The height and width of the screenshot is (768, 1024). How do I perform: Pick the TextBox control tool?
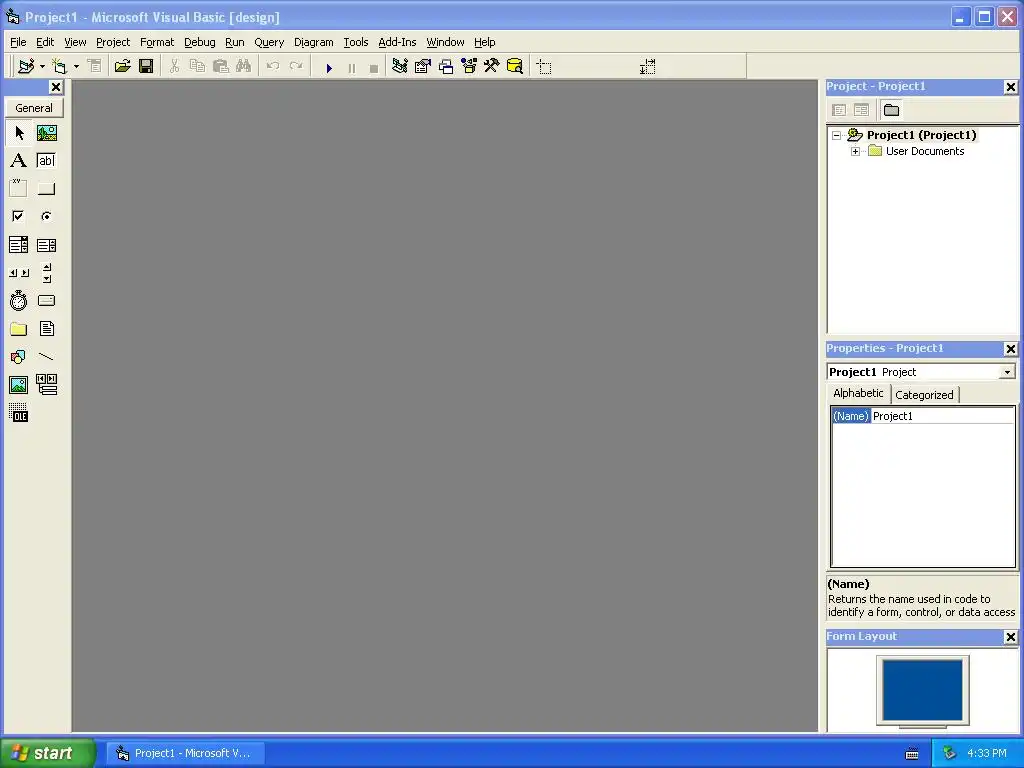point(46,161)
